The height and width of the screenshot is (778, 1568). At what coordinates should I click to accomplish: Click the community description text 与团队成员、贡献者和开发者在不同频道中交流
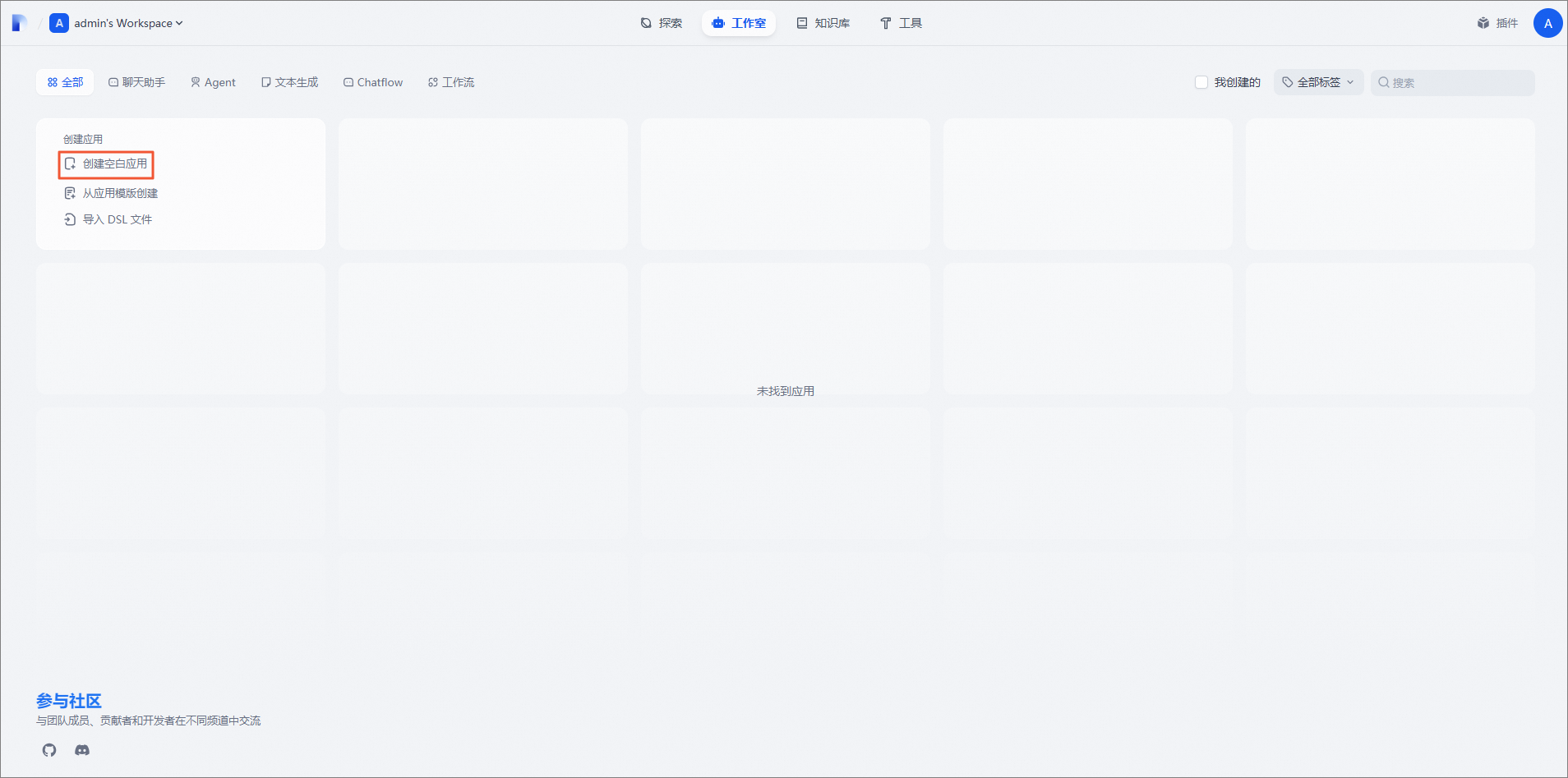[149, 720]
